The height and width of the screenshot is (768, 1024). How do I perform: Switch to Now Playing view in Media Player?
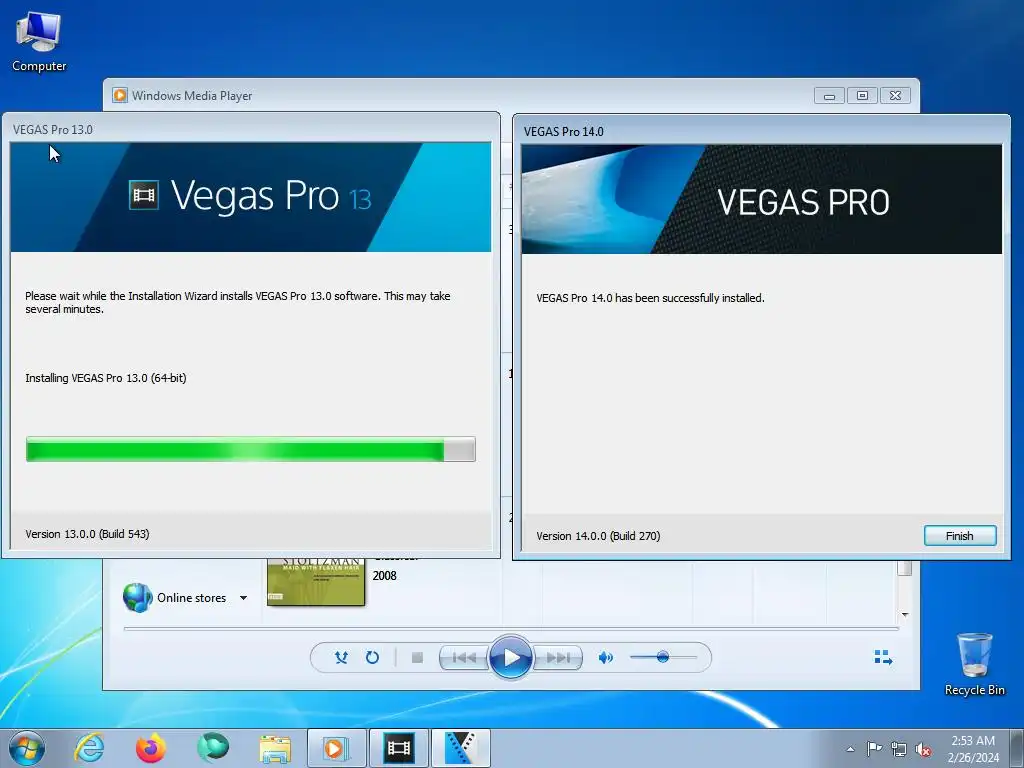coord(883,657)
